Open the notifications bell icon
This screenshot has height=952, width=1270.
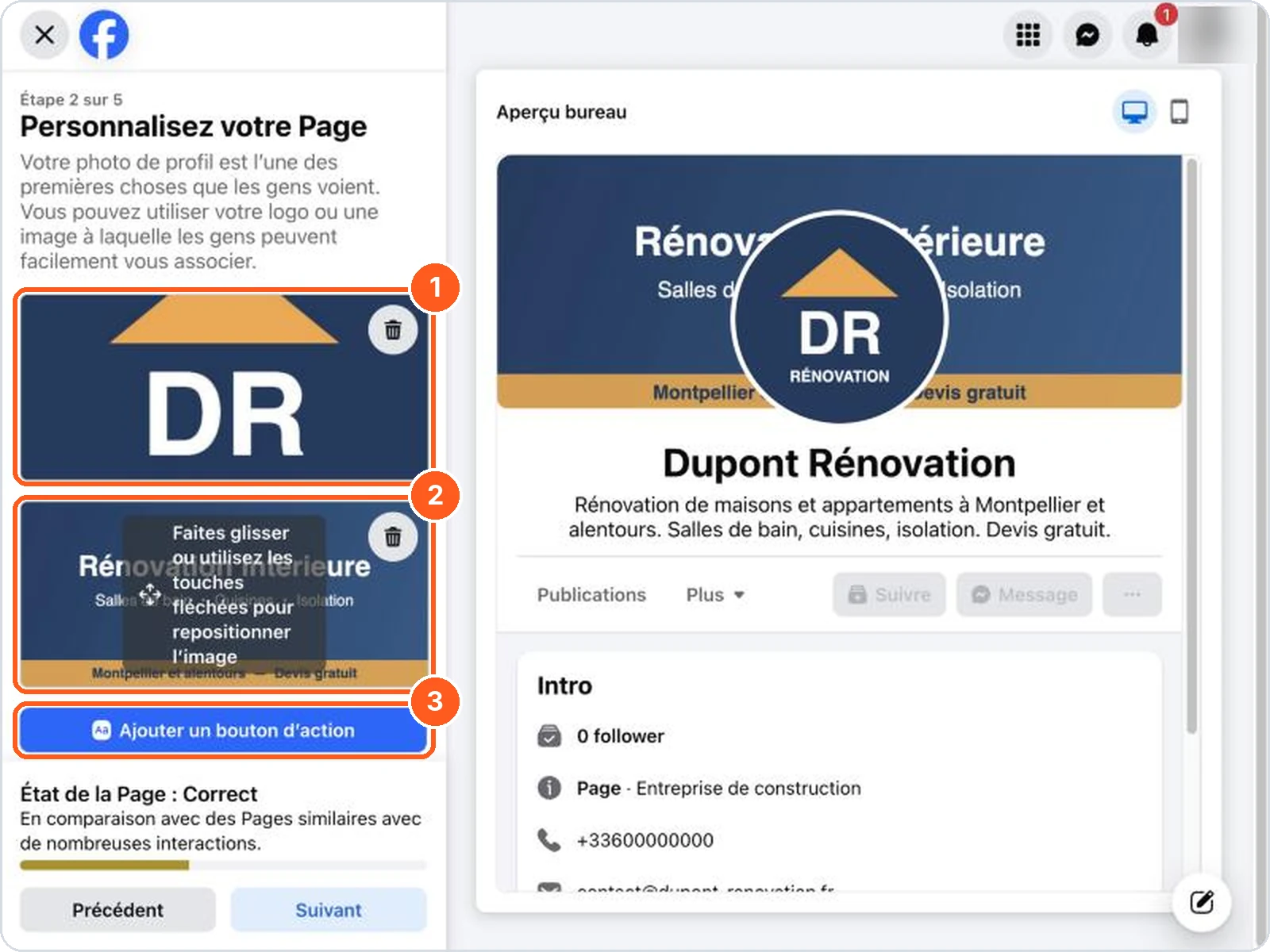tap(1146, 35)
